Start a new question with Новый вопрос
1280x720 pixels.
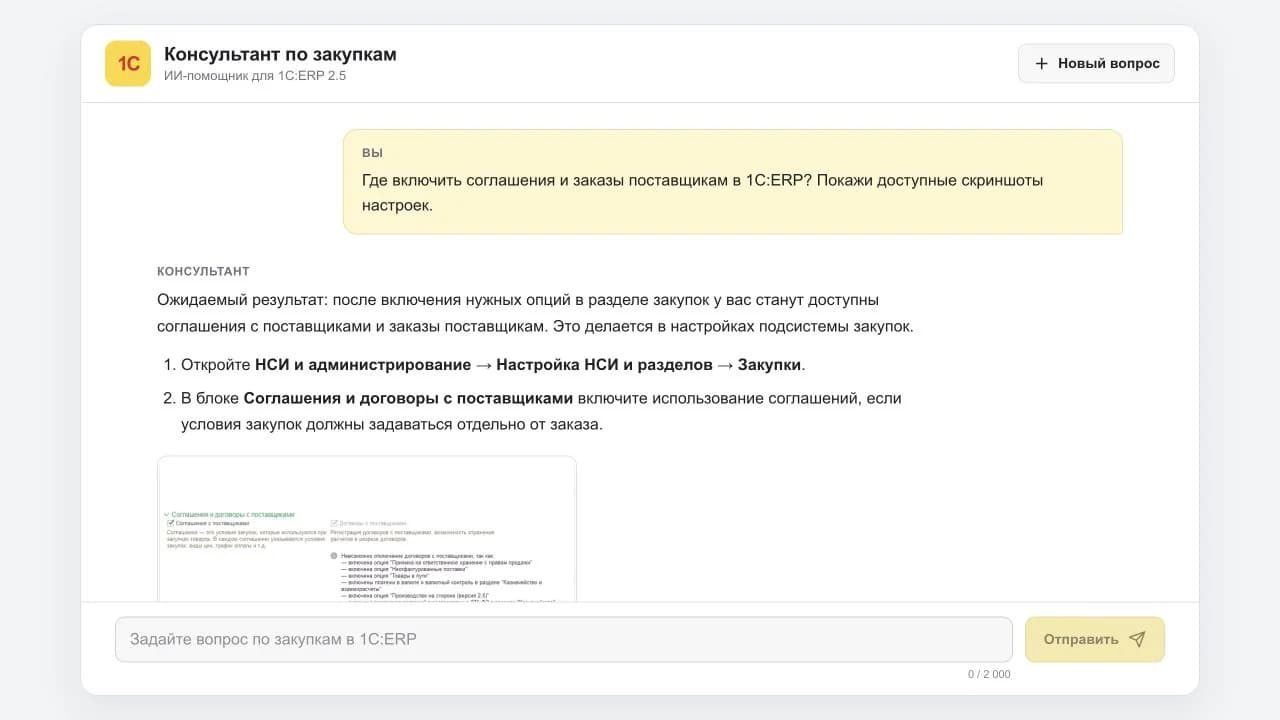click(x=1096, y=63)
